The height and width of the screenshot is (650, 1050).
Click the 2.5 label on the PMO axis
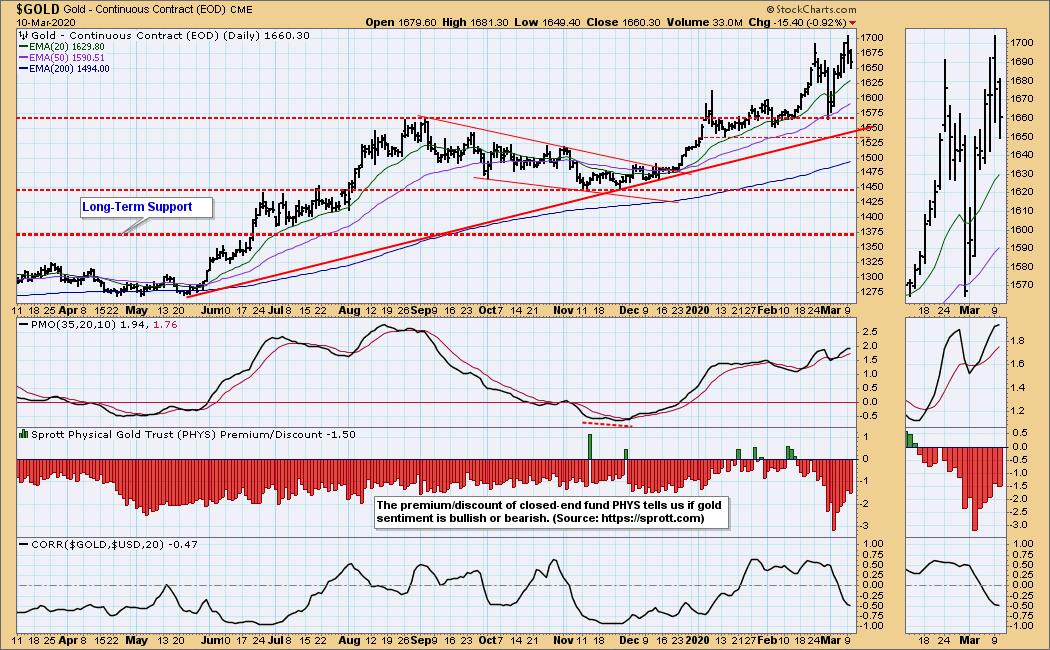tap(869, 332)
